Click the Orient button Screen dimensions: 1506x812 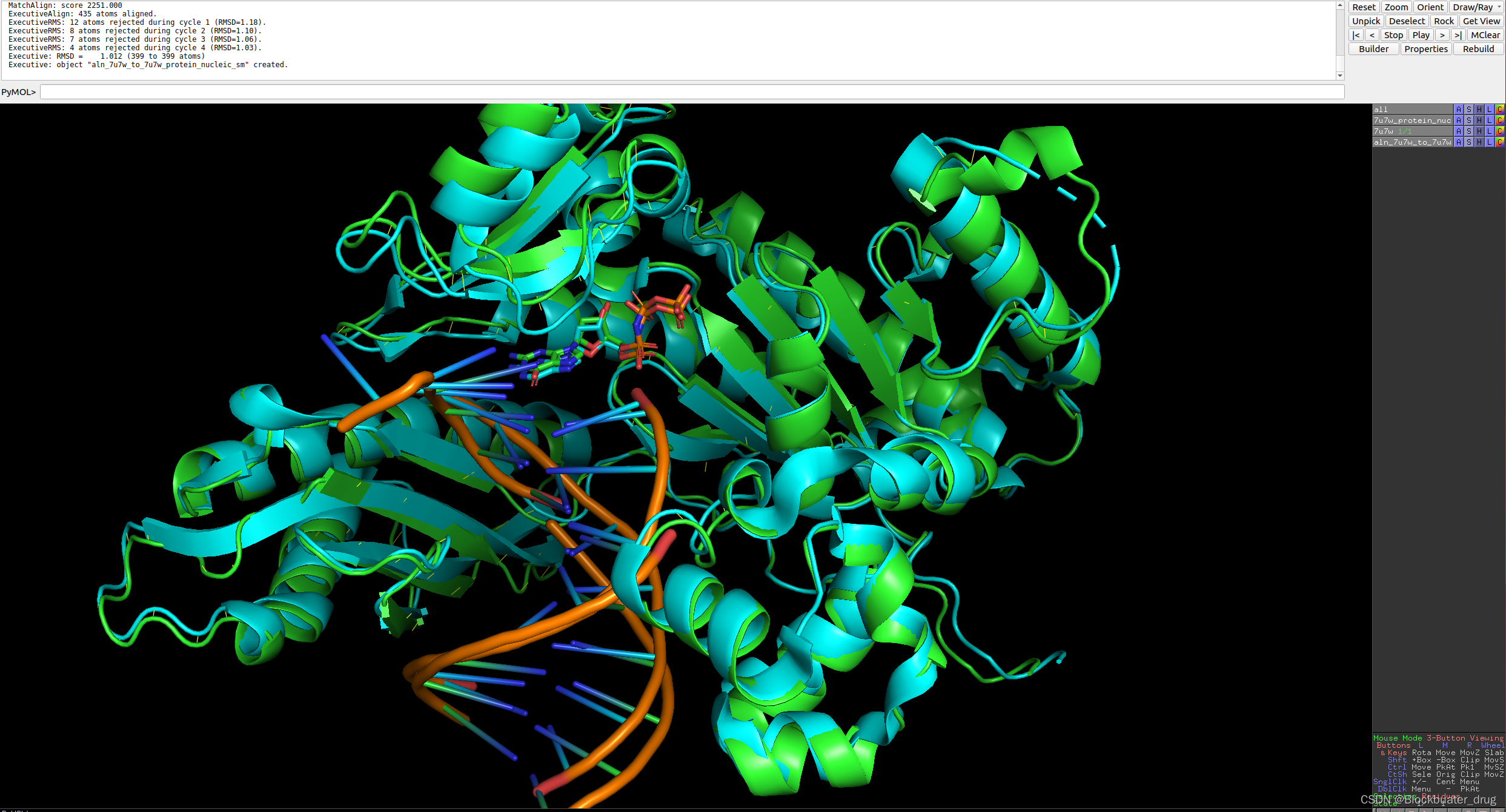click(1430, 7)
